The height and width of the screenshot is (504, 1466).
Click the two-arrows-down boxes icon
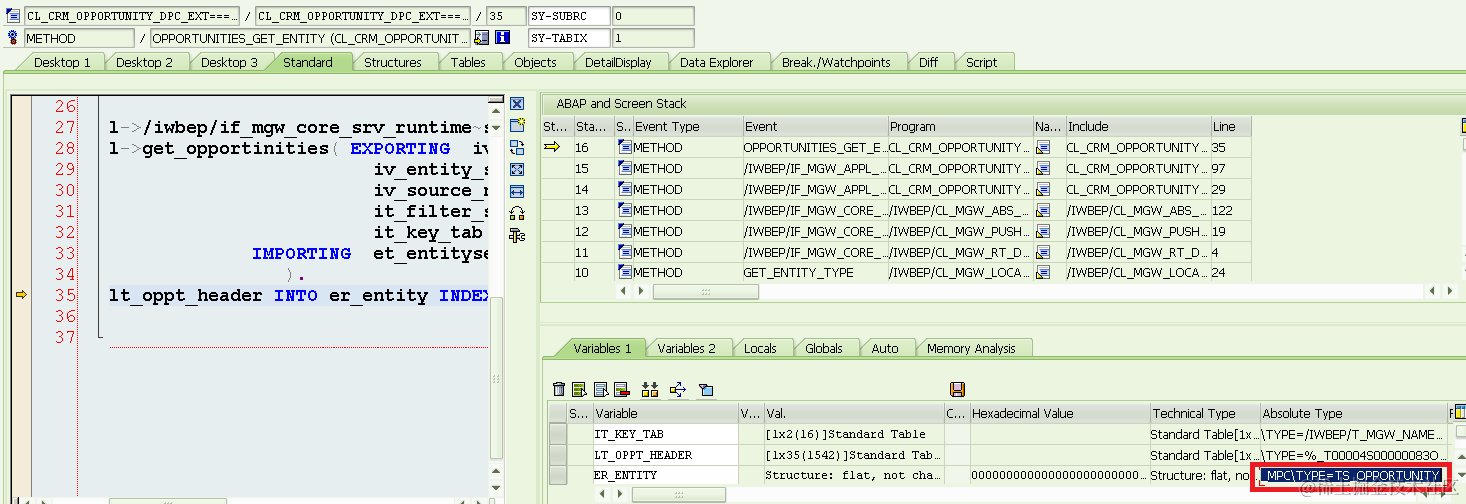coord(650,389)
